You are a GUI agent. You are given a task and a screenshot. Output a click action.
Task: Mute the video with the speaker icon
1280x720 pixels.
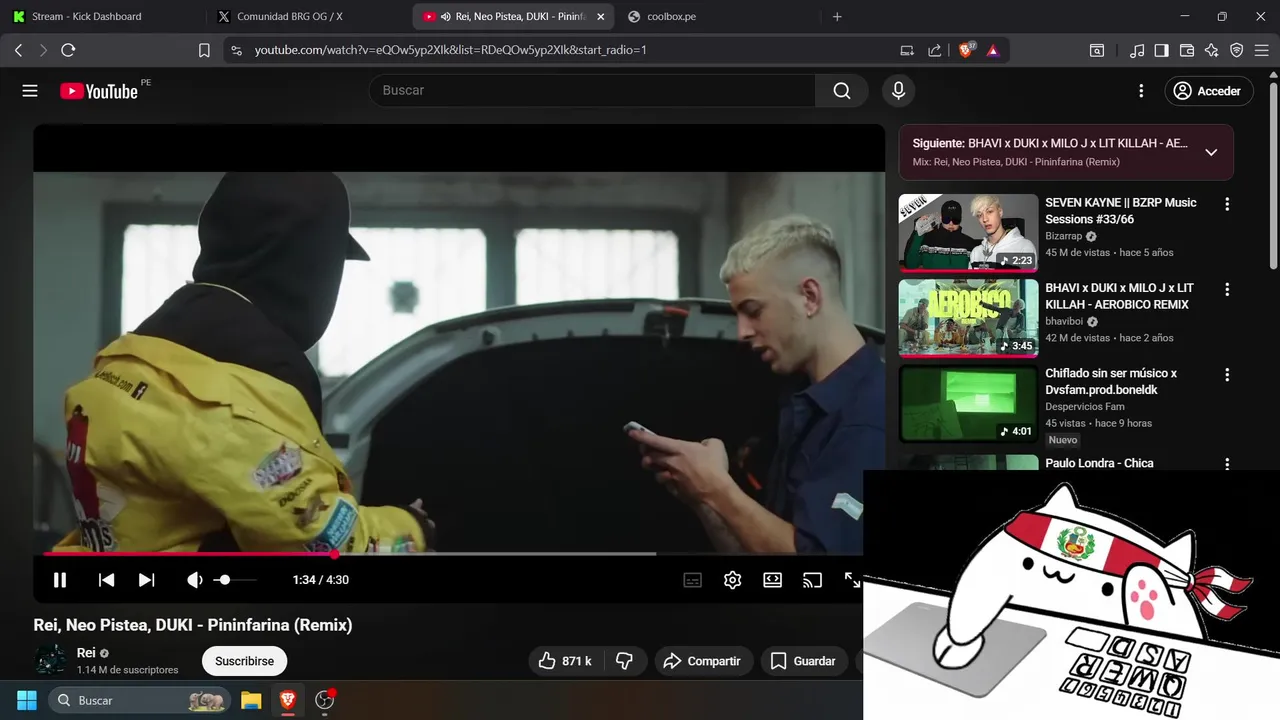tap(195, 580)
